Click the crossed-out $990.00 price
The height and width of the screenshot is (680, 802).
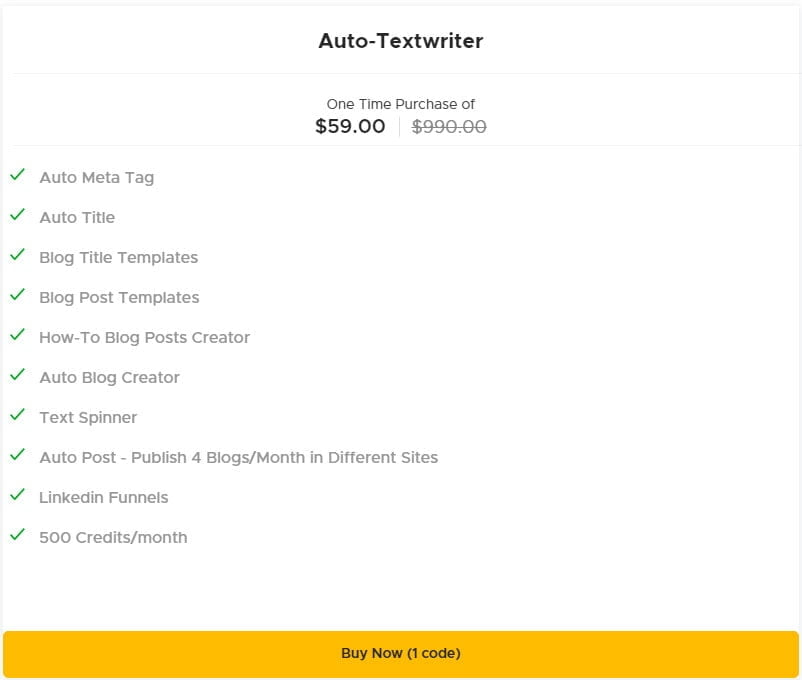[x=448, y=127]
